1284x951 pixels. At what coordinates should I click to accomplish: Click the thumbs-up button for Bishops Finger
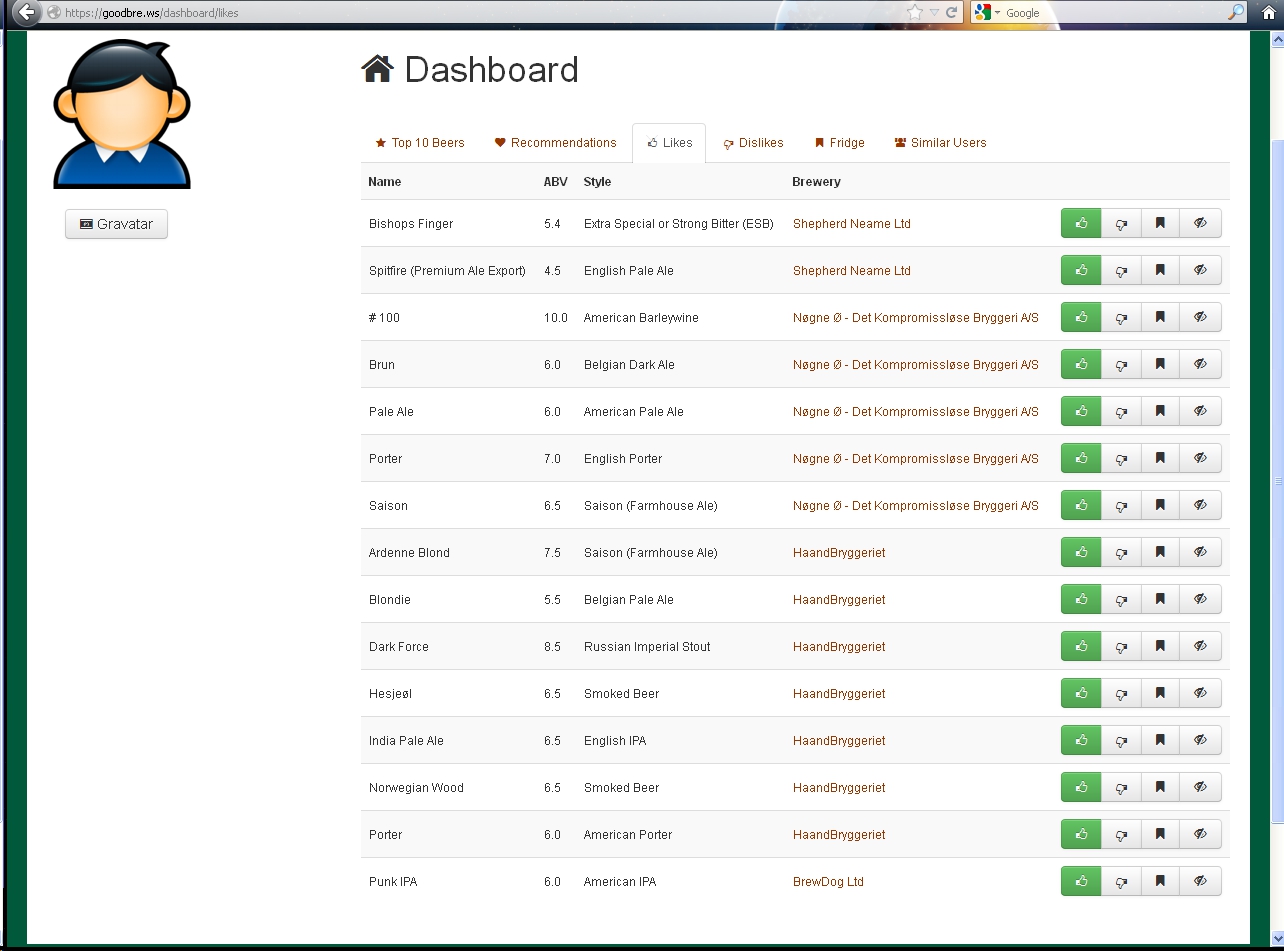click(1081, 224)
